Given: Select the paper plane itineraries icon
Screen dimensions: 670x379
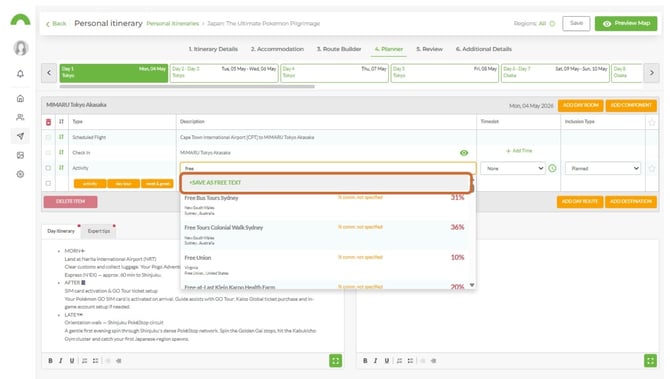Looking at the screenshot, I should coord(20,136).
